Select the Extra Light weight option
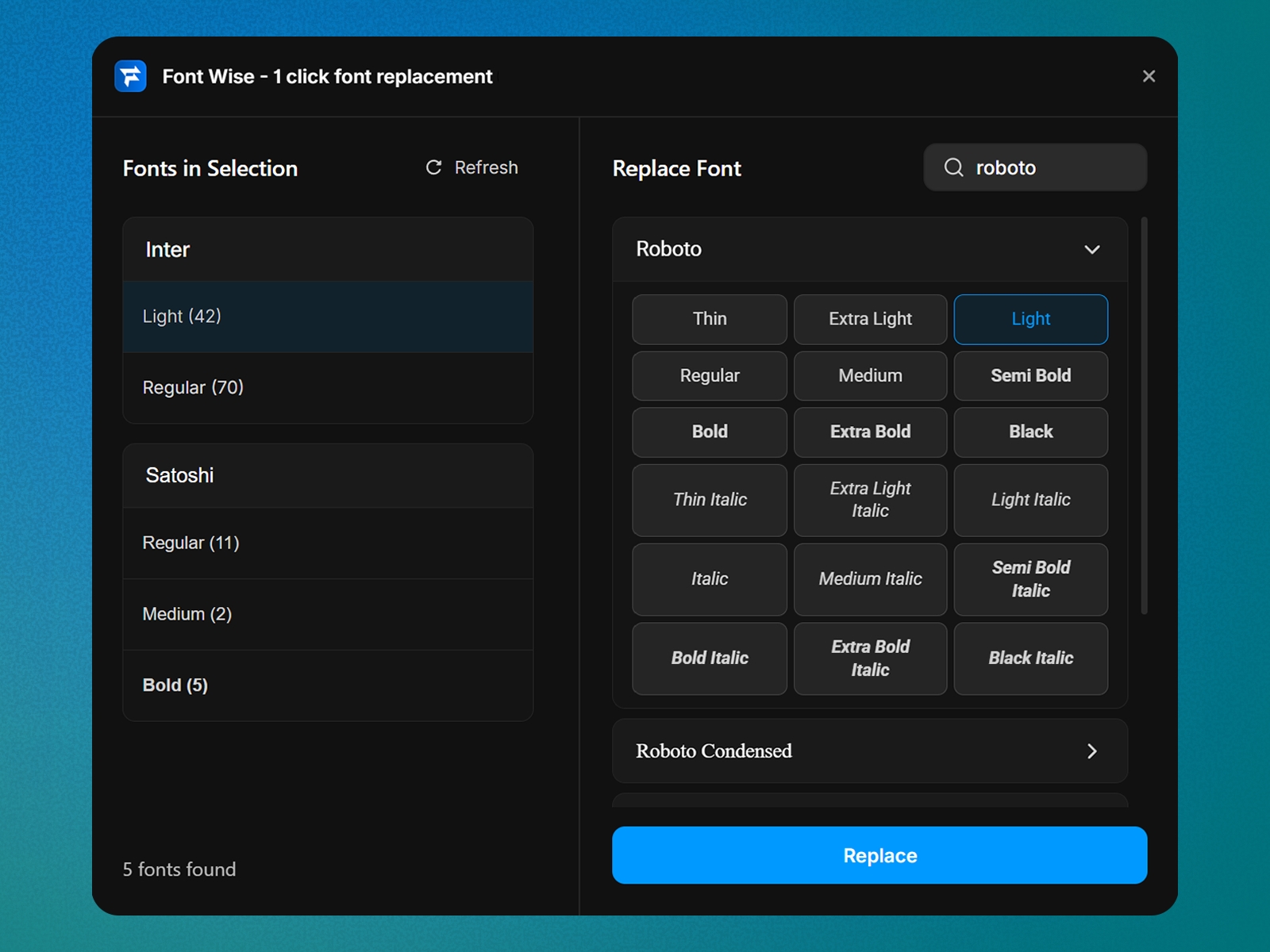1270x952 pixels. click(870, 319)
